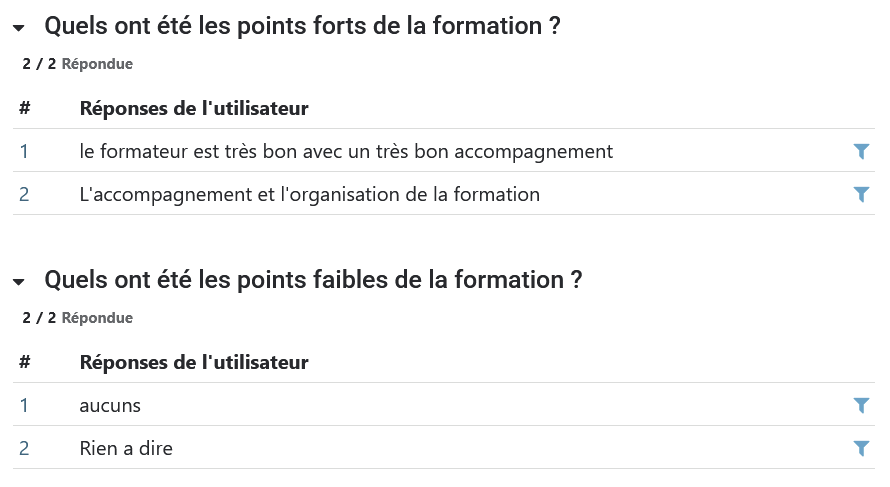Click 'Réponses de l'utilisateur' header under points faibles
Image resolution: width=890 pixels, height=487 pixels.
[x=194, y=362]
